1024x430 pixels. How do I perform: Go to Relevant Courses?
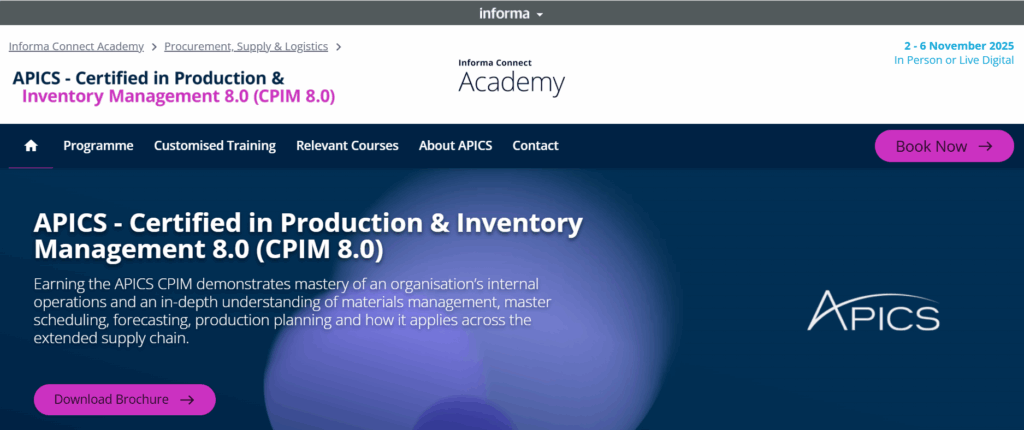click(347, 146)
